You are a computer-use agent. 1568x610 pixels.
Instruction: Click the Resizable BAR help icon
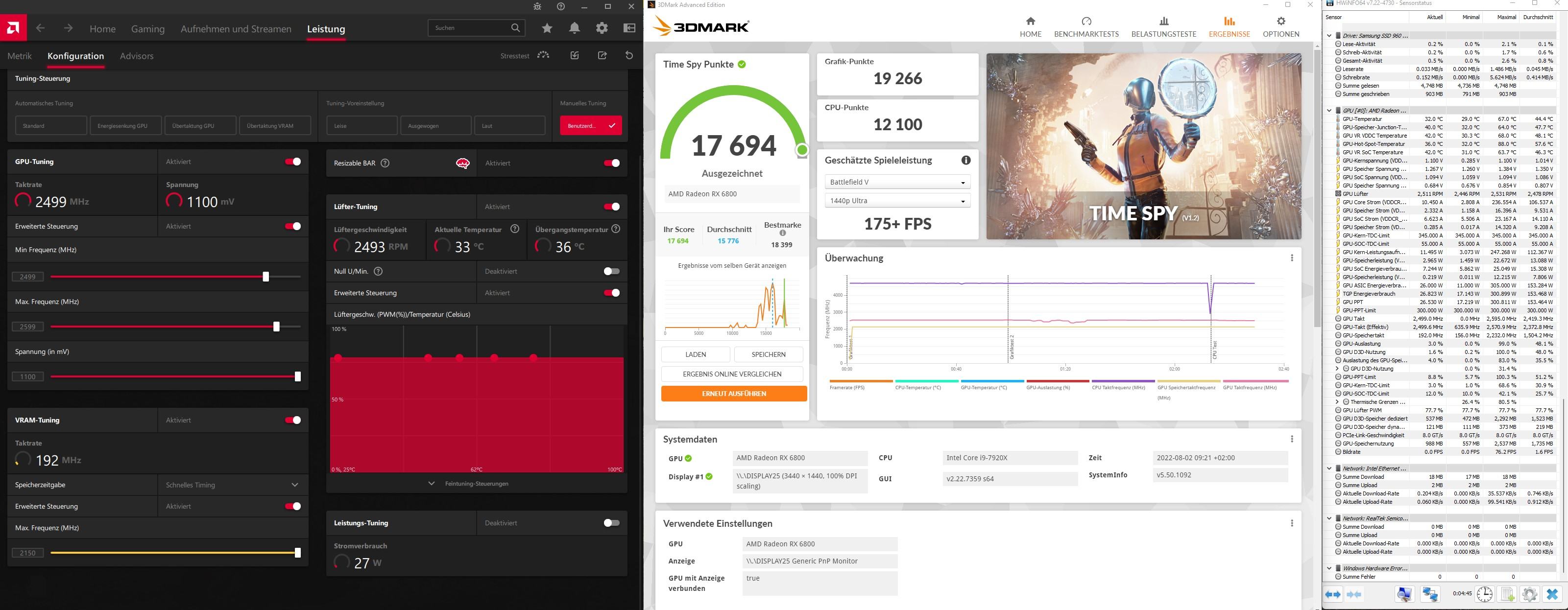(x=385, y=163)
